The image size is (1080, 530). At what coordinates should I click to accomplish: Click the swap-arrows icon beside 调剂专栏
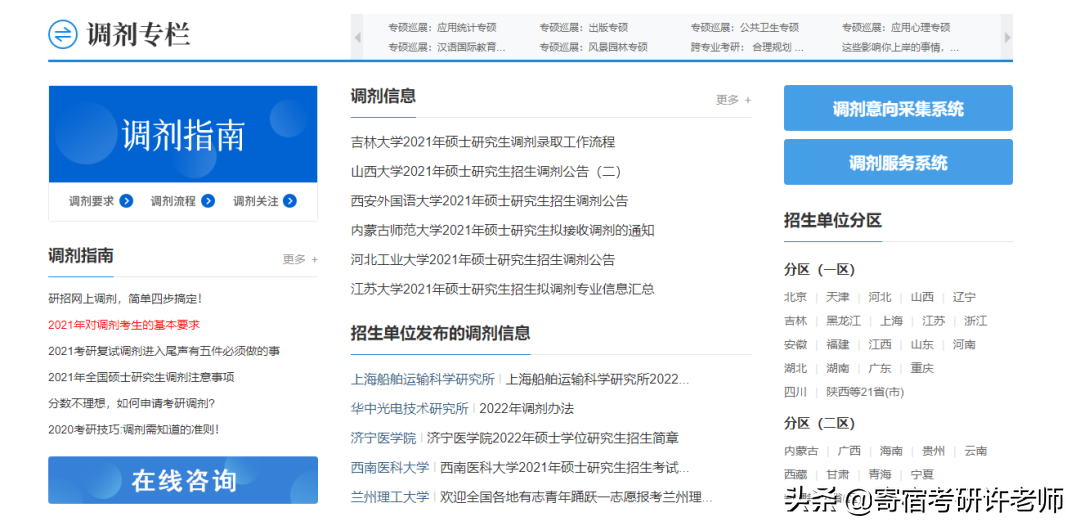[63, 34]
